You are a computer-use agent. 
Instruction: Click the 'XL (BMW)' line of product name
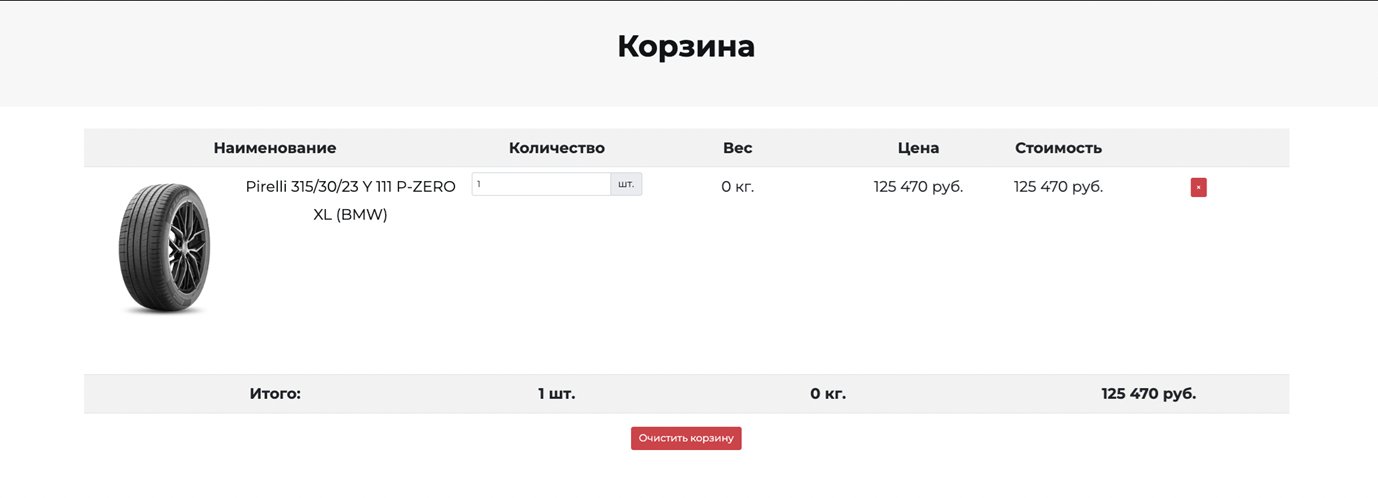350,215
